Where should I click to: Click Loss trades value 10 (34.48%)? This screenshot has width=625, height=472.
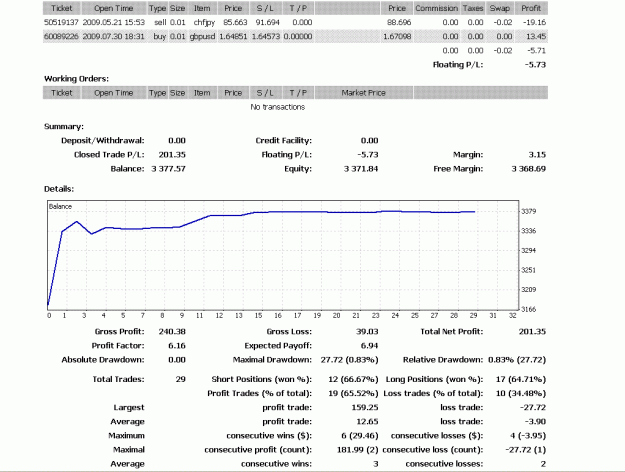click(x=521, y=393)
